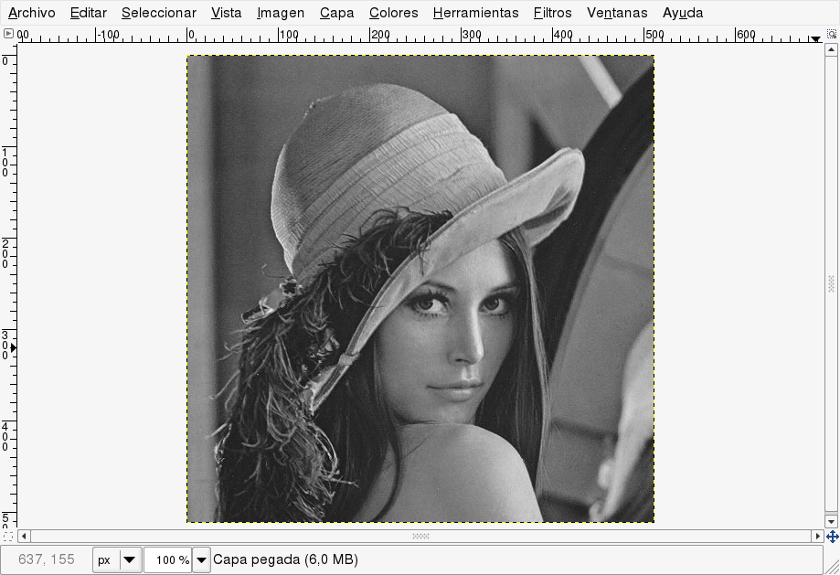Click the vertical scrollbar thumb
This screenshot has width=840, height=575.
pyautogui.click(x=831, y=284)
